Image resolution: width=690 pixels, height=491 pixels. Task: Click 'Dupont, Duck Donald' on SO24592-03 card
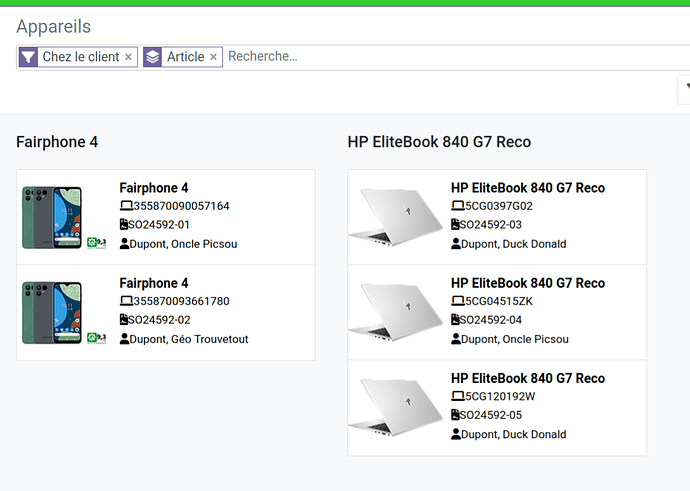click(514, 244)
